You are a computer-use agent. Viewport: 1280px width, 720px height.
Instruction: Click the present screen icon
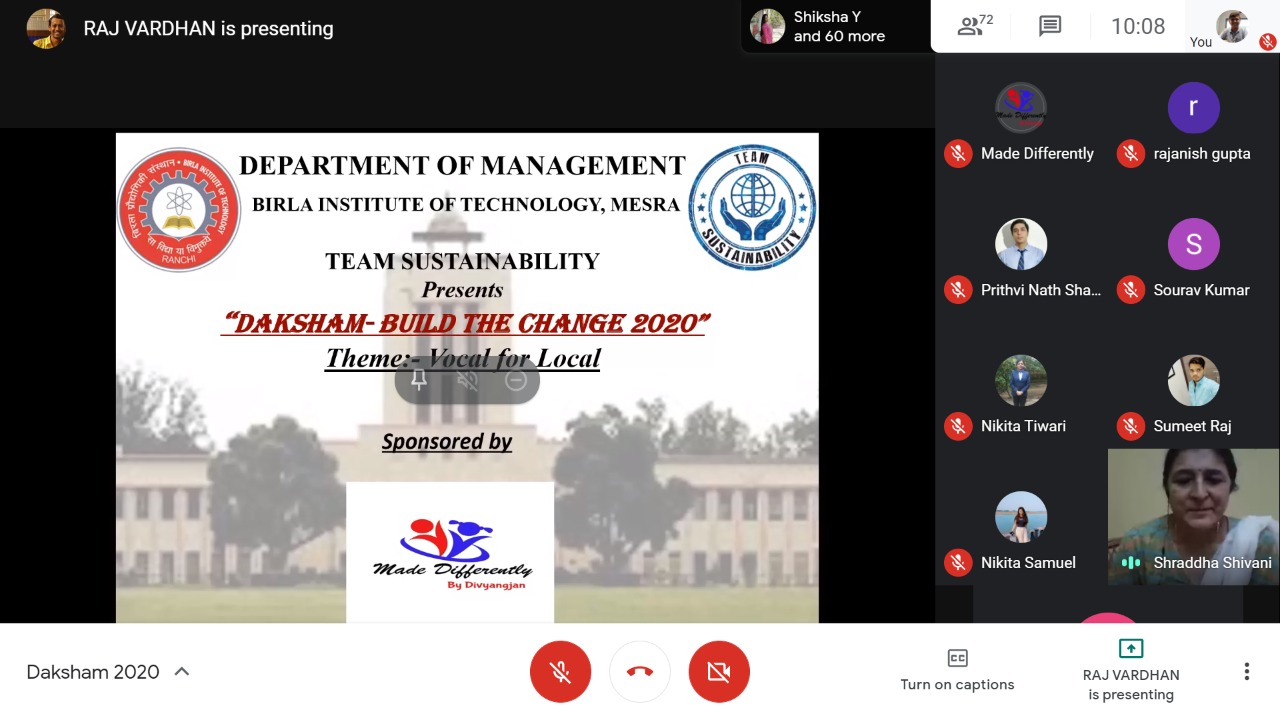tap(1130, 649)
